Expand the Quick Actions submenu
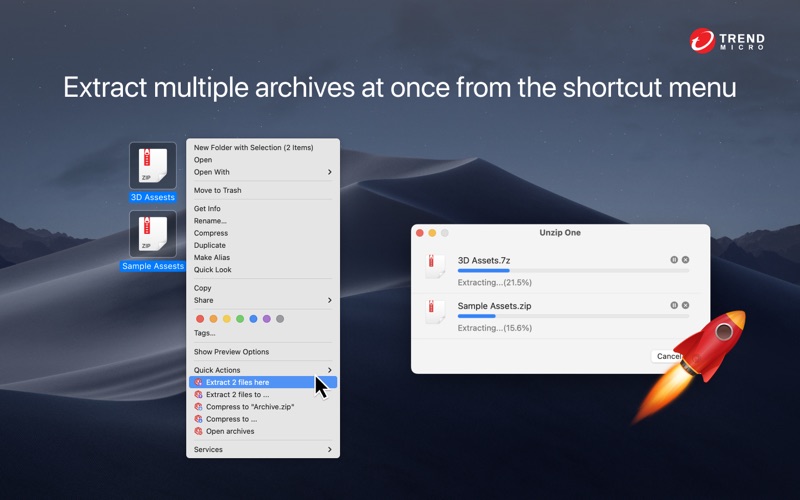This screenshot has width=800, height=500. (x=263, y=370)
